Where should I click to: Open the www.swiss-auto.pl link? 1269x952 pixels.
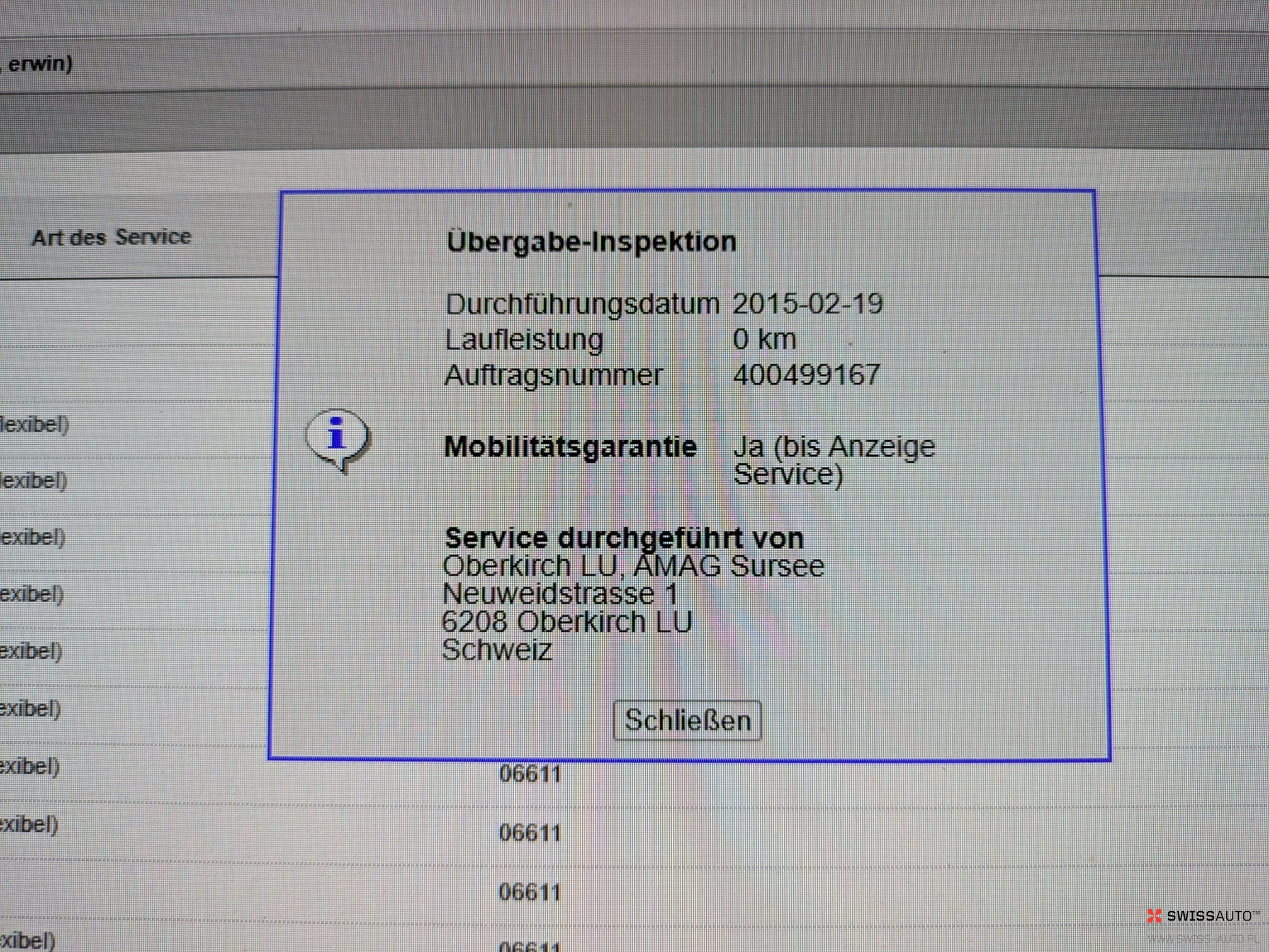tap(1203, 939)
